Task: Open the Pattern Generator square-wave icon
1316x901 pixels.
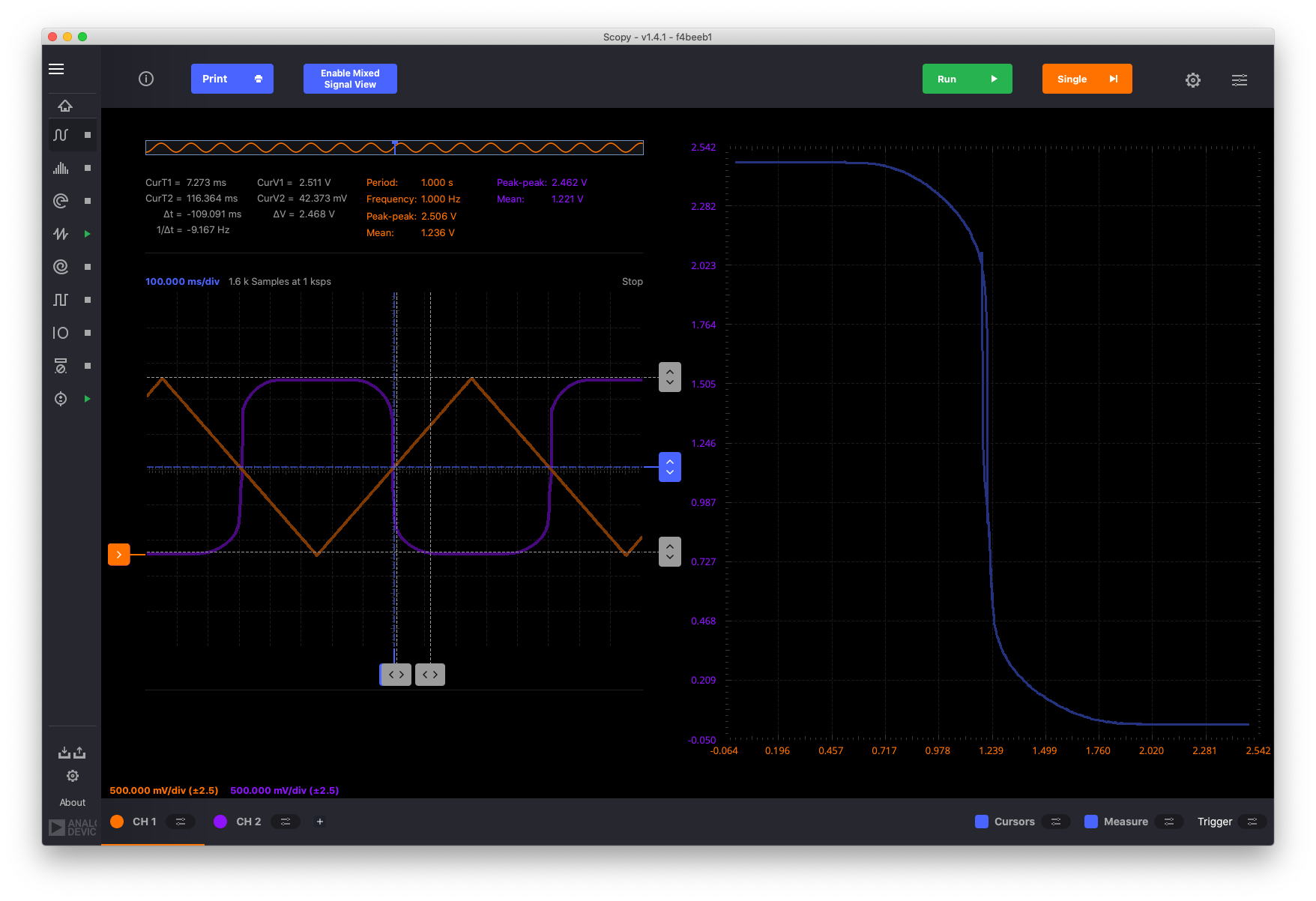Action: pos(61,300)
